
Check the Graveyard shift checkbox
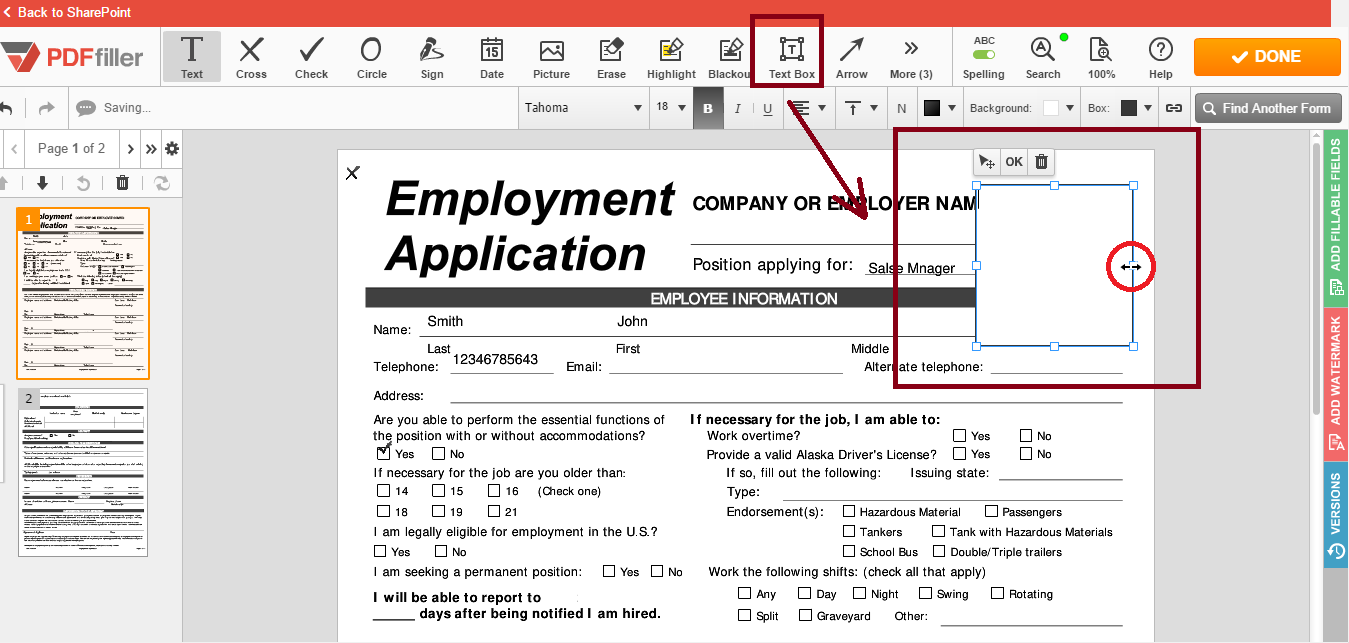pyautogui.click(x=805, y=615)
